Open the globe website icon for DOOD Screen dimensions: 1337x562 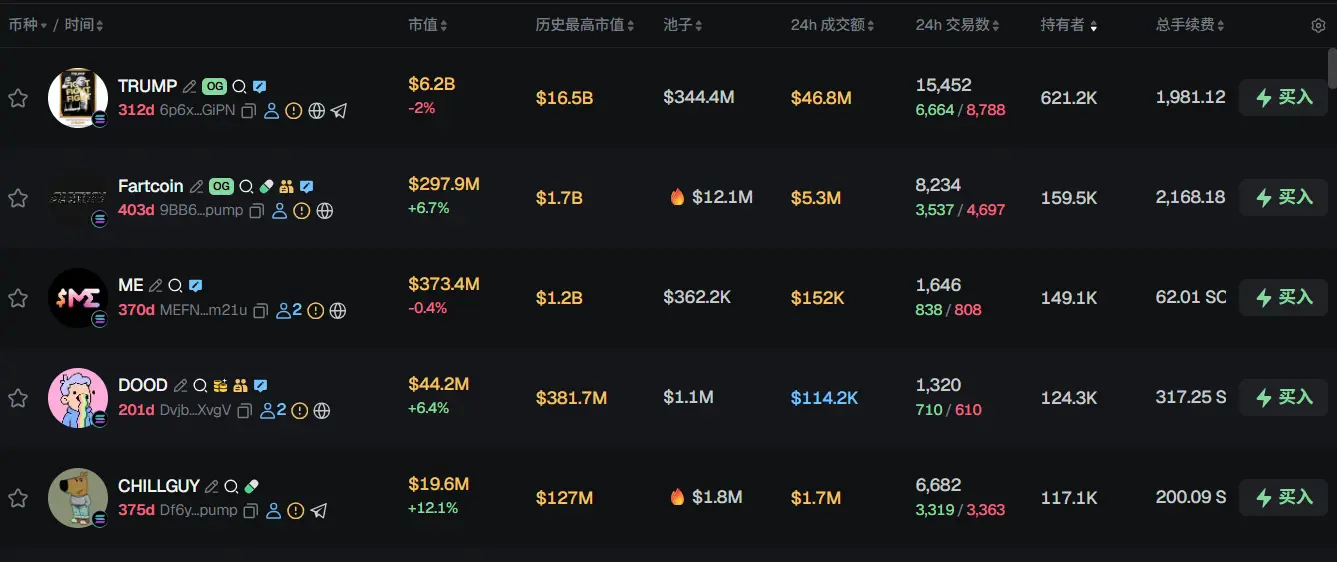pos(322,411)
